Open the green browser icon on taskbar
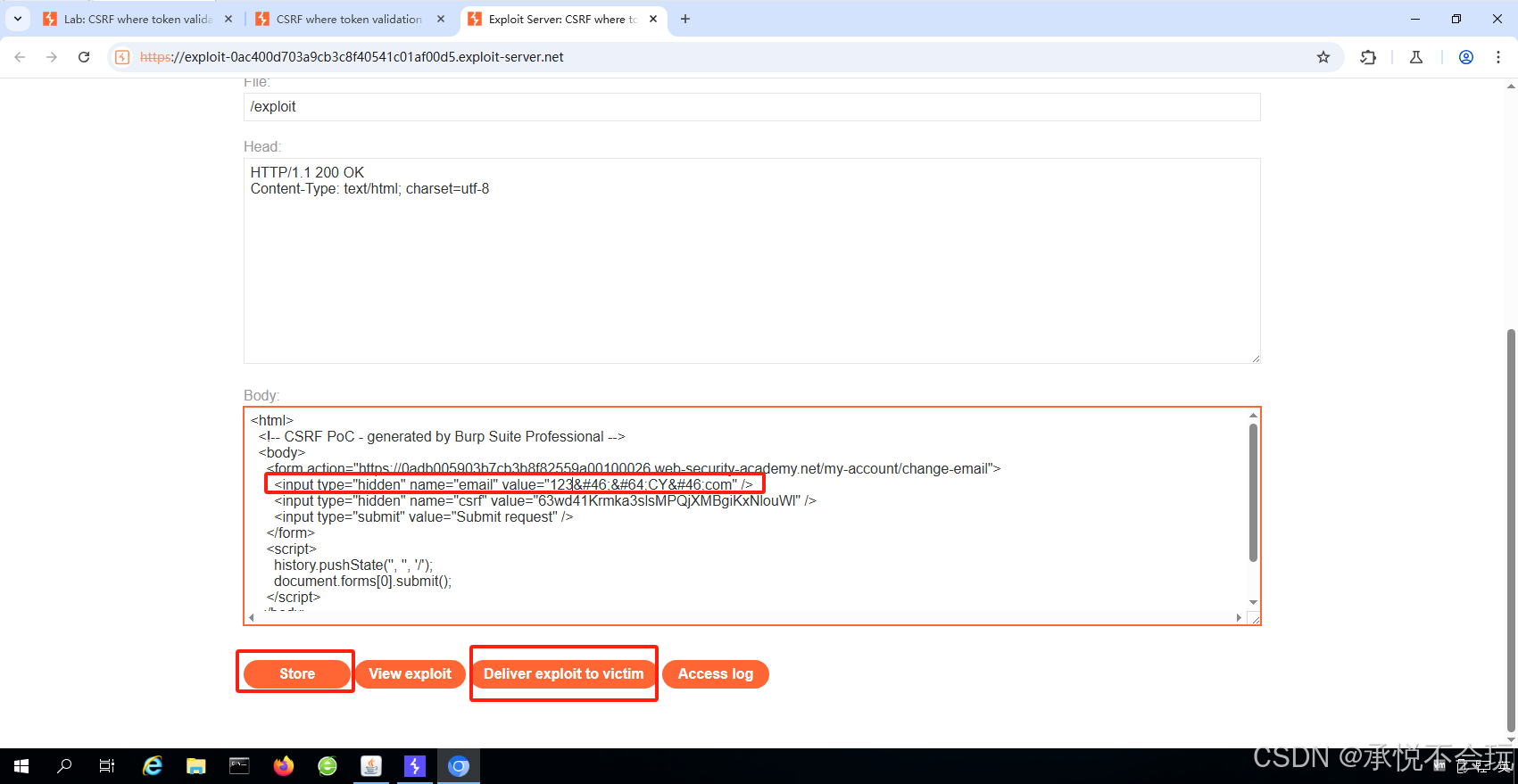 (x=328, y=766)
